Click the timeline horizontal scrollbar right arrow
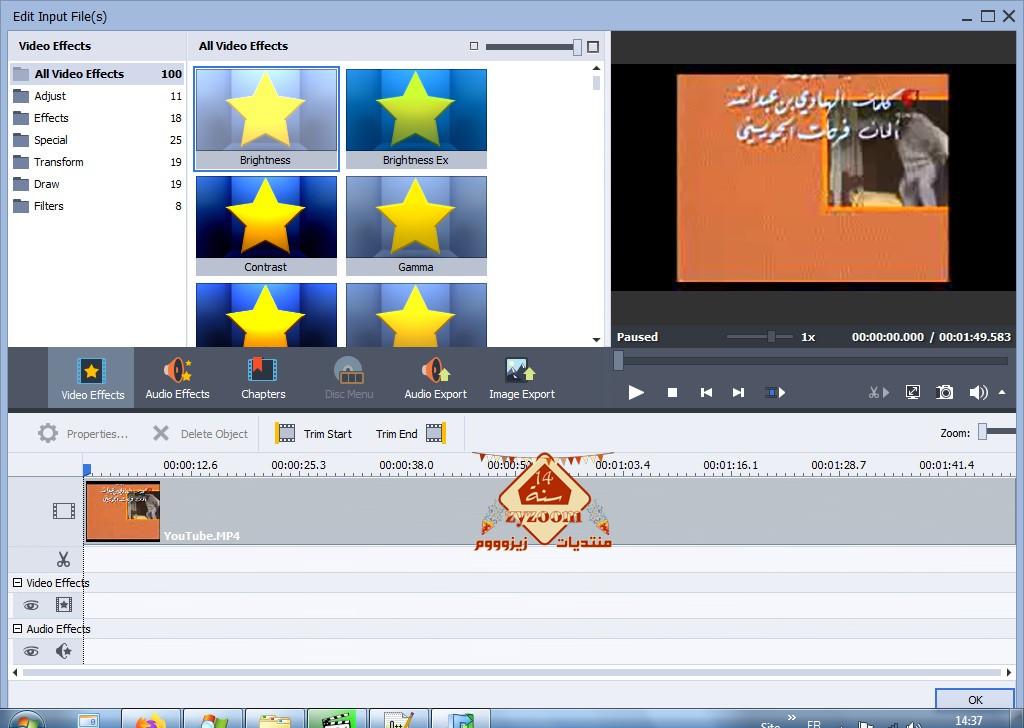The width and height of the screenshot is (1024, 728). [x=1009, y=672]
